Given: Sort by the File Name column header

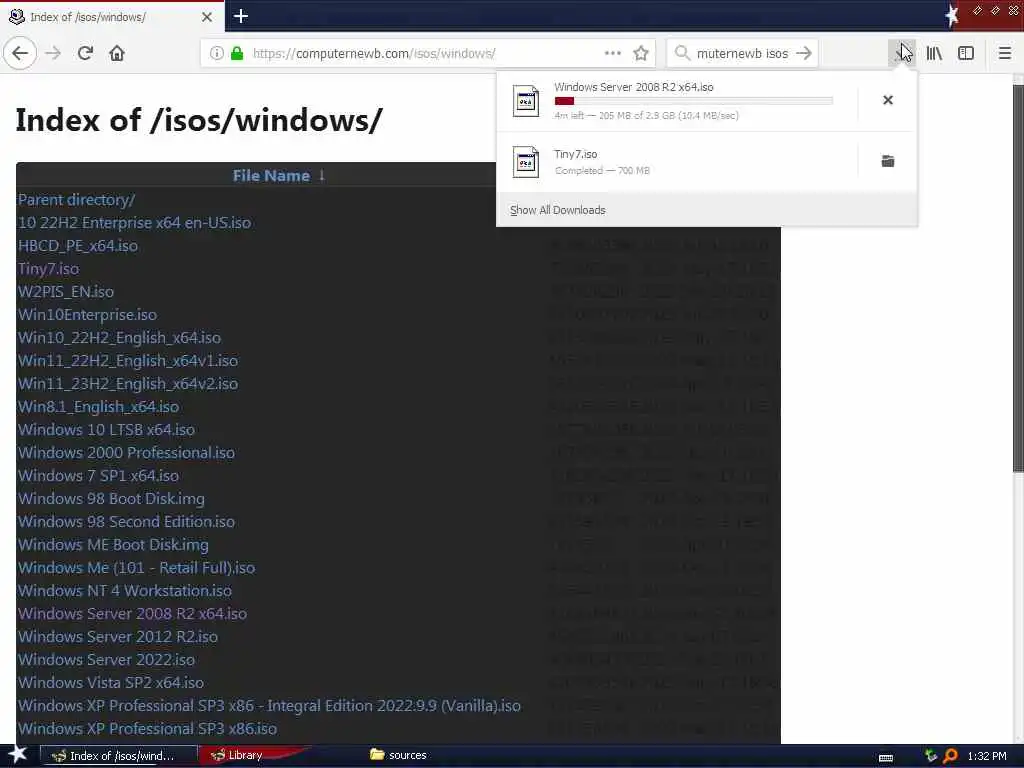Looking at the screenshot, I should pyautogui.click(x=271, y=176).
